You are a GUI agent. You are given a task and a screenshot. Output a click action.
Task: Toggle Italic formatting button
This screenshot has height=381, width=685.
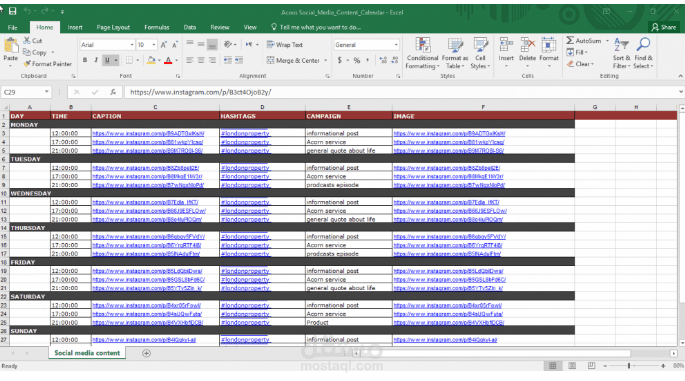pyautogui.click(x=96, y=60)
